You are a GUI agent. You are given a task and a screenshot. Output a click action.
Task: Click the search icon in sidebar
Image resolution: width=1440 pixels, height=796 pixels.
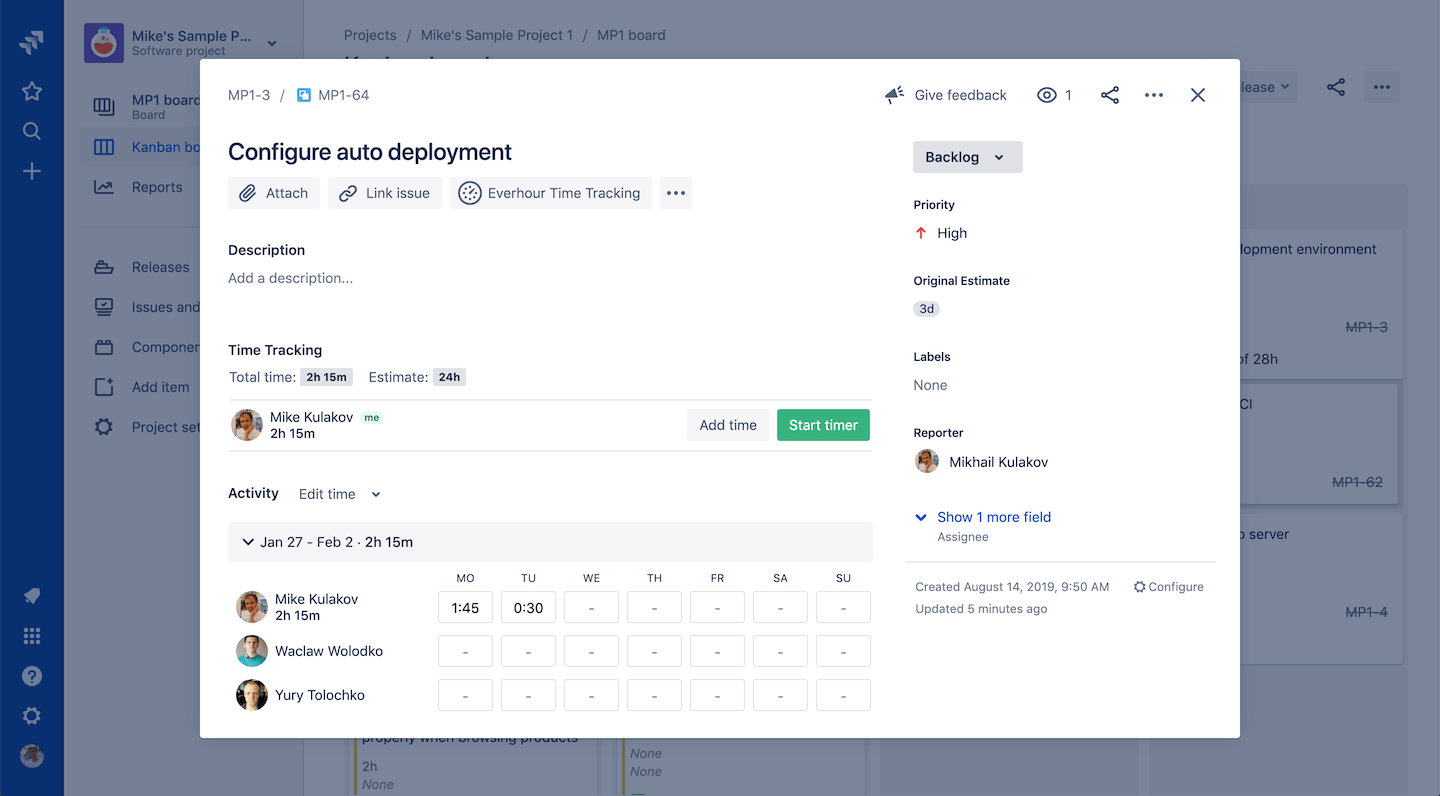click(32, 131)
